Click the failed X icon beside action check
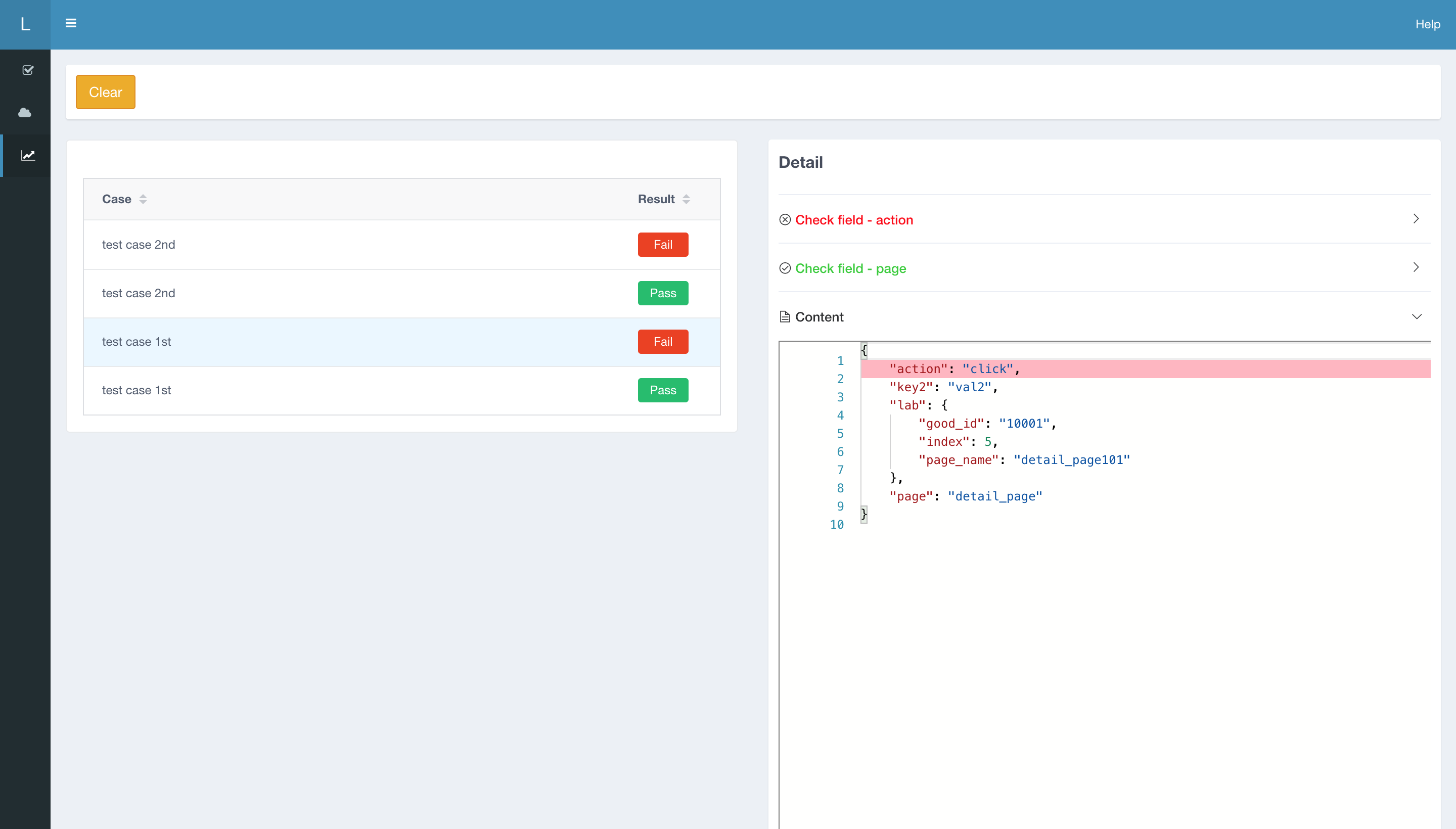The width and height of the screenshot is (1456, 829). [x=785, y=220]
